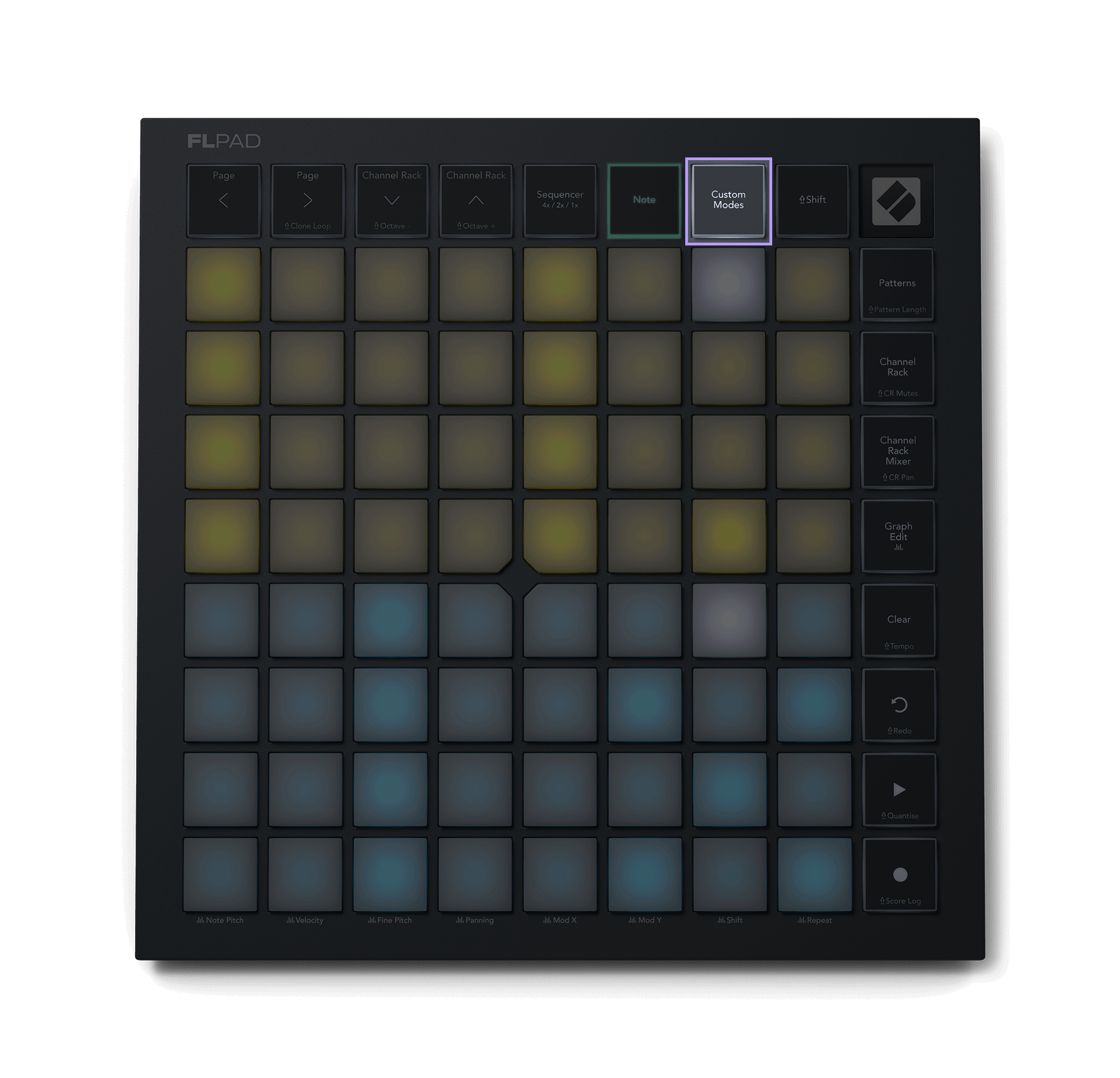This screenshot has width=1120, height=1078.
Task: Tap the pad above Repeat label
Action: [x=815, y=875]
